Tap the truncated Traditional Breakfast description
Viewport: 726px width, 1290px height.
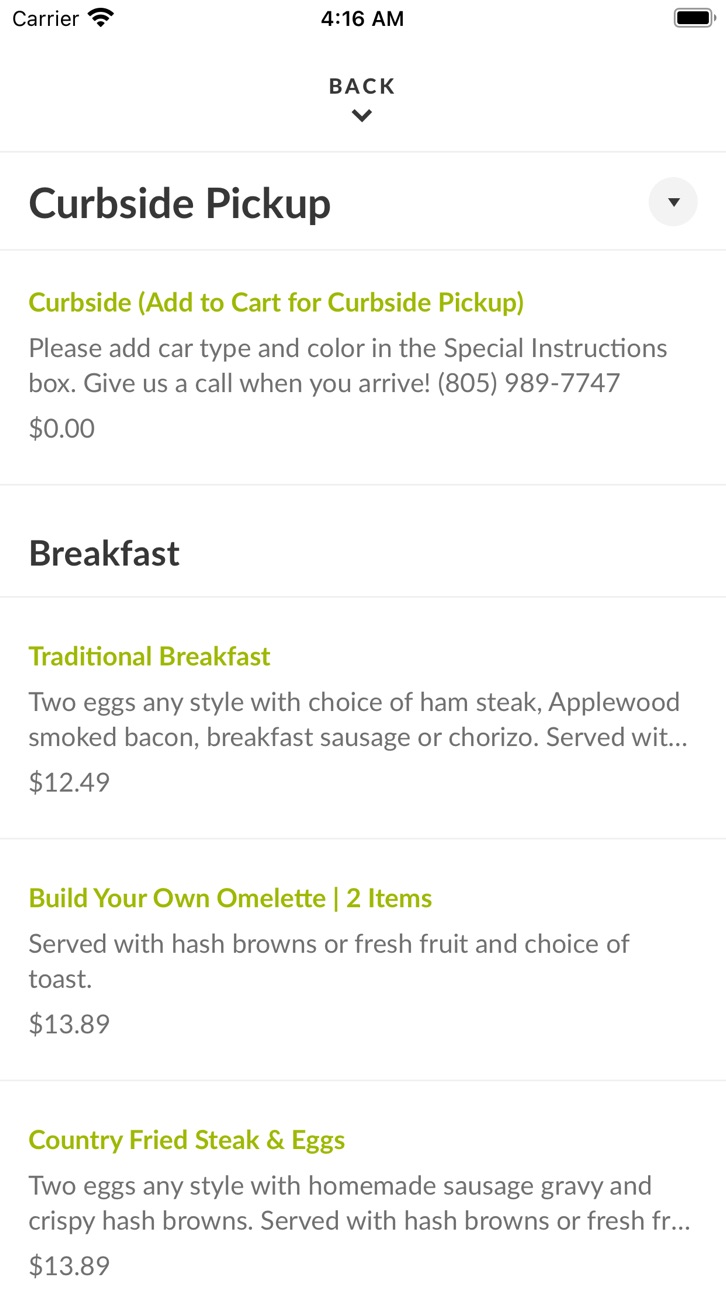tap(358, 719)
